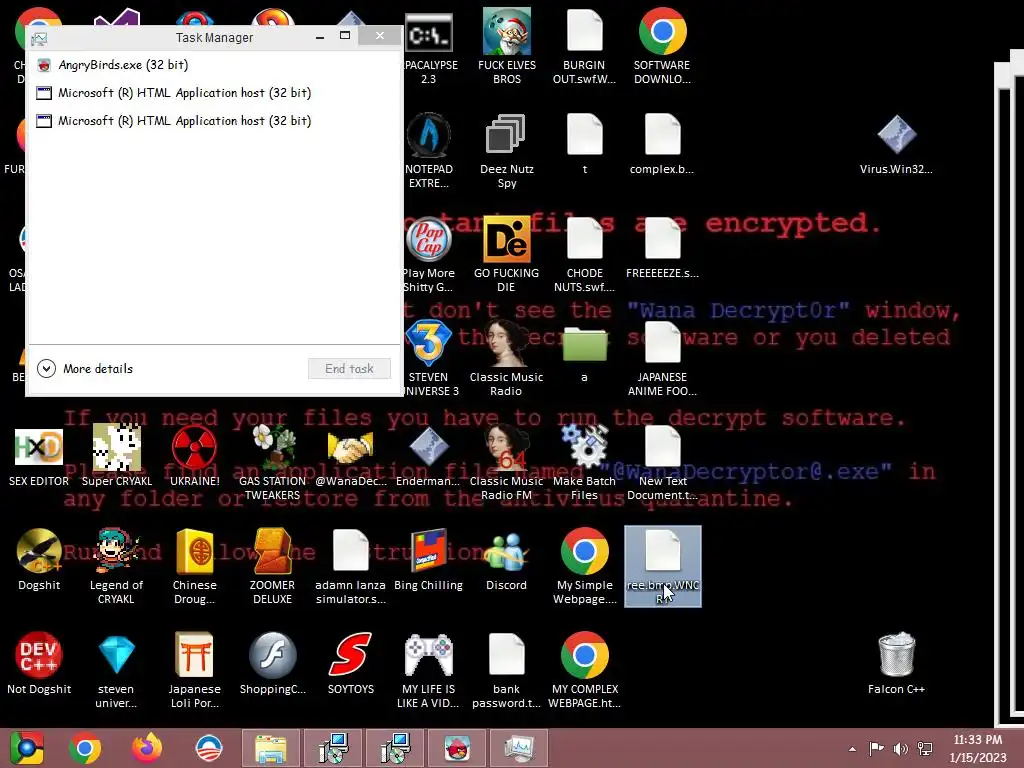Expand More details in Task Manager
The width and height of the screenshot is (1024, 768).
(x=86, y=369)
